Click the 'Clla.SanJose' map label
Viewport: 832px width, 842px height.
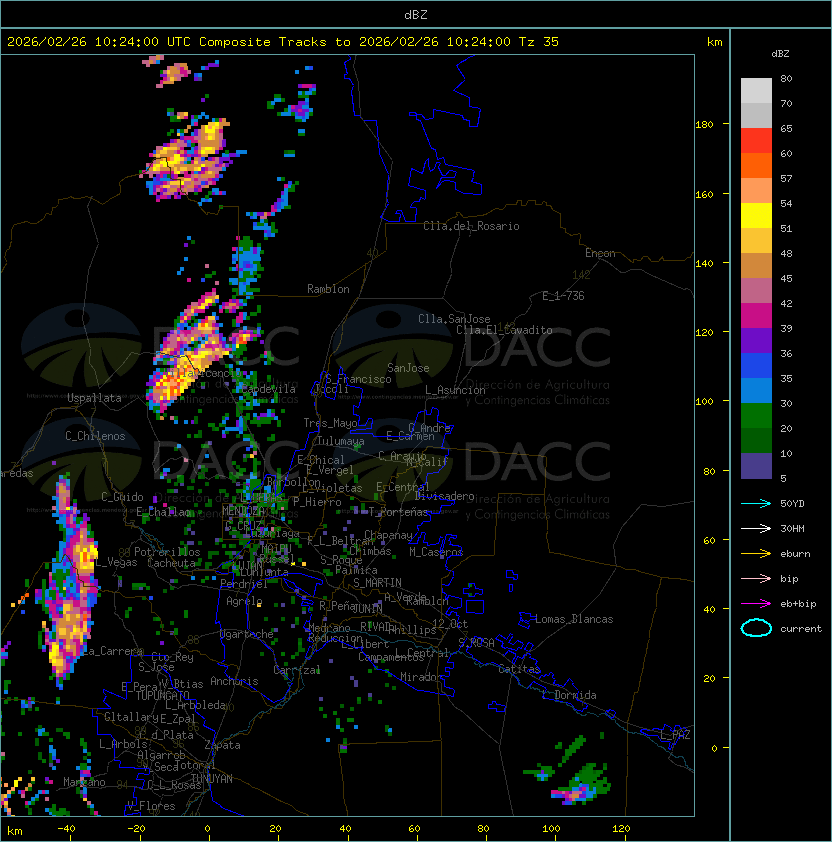(454, 319)
